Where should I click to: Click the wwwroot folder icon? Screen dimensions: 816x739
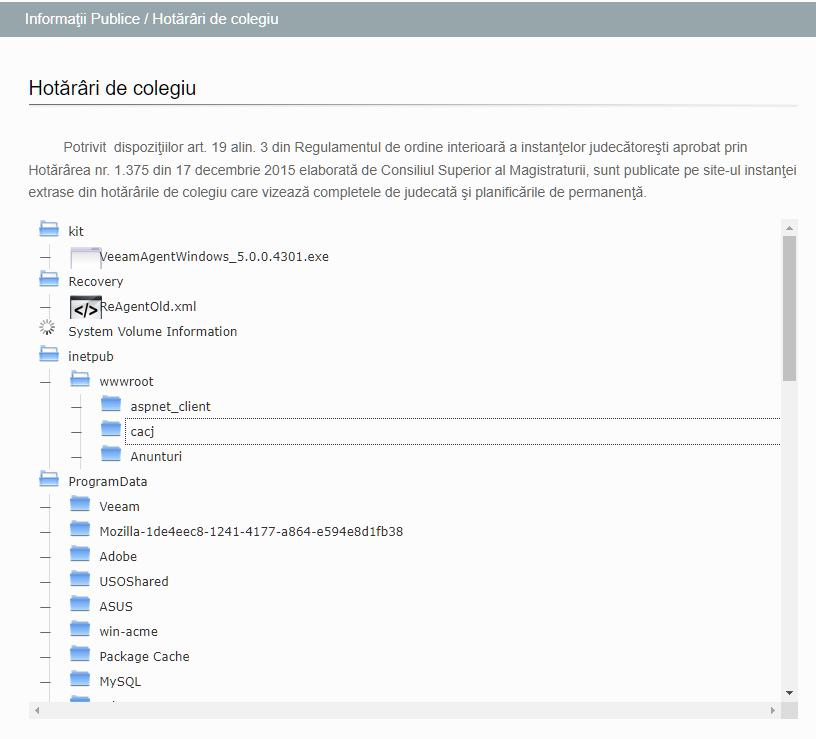[x=80, y=379]
